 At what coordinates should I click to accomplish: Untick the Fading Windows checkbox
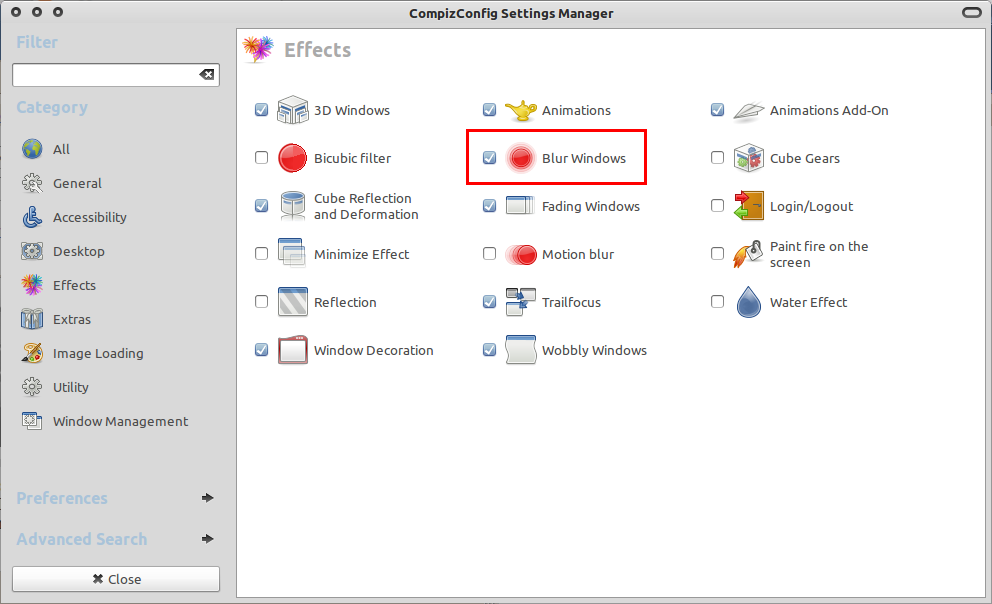click(x=489, y=206)
